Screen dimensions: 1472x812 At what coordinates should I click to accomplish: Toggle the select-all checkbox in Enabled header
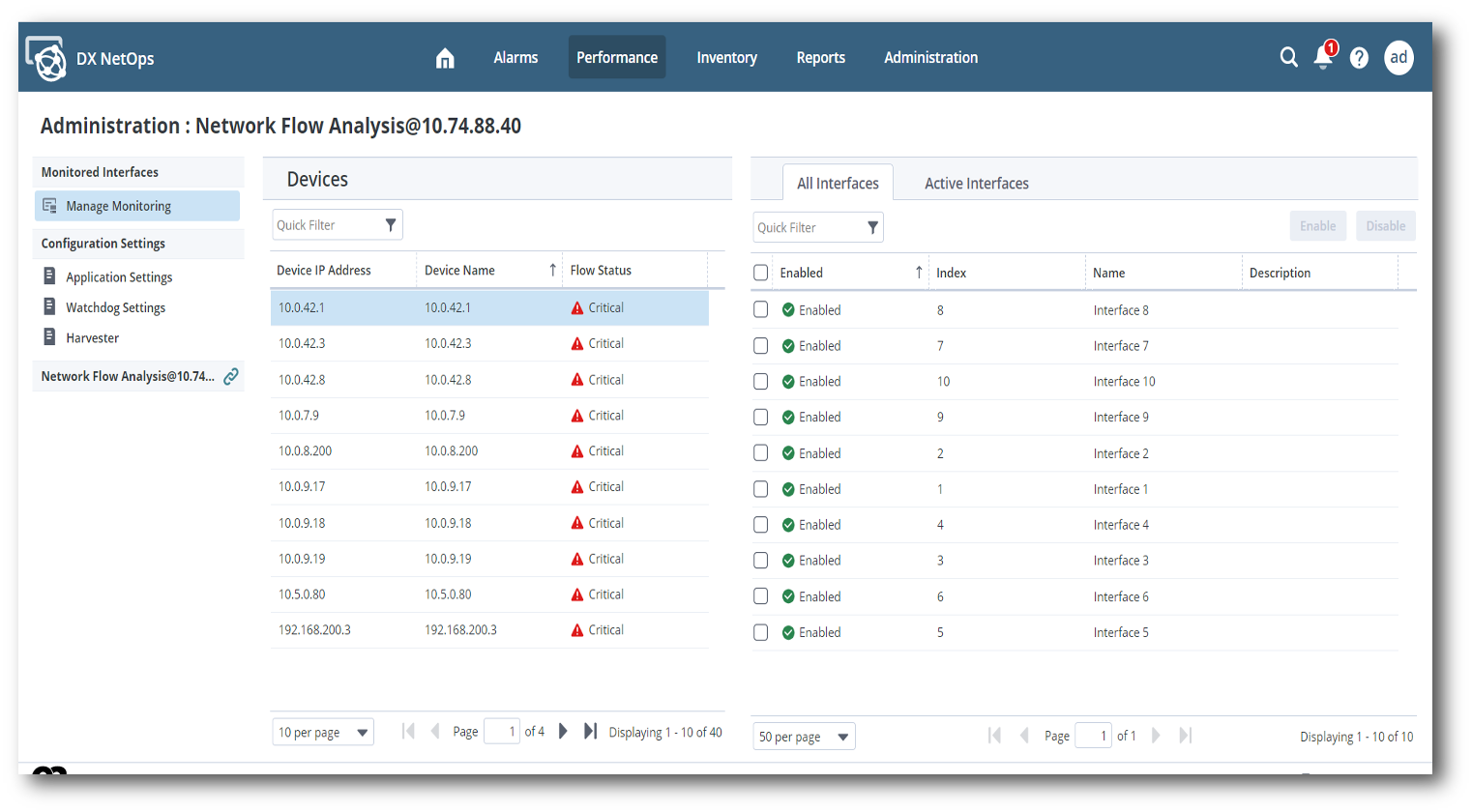pyautogui.click(x=761, y=273)
